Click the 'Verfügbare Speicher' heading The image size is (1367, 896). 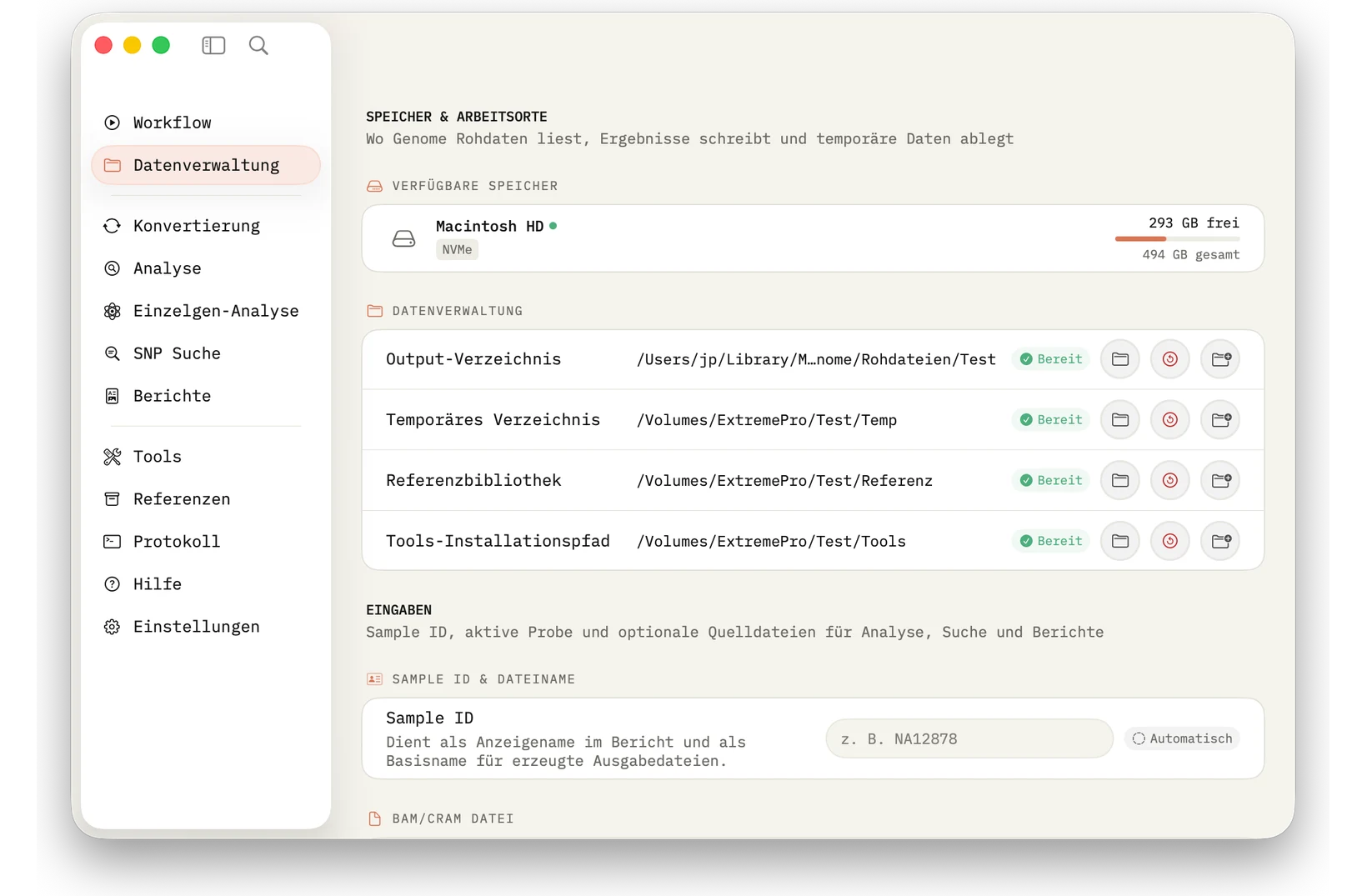(x=475, y=186)
